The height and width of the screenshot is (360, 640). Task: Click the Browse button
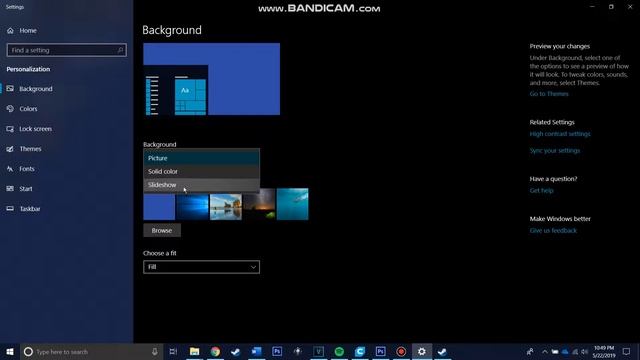[162, 230]
